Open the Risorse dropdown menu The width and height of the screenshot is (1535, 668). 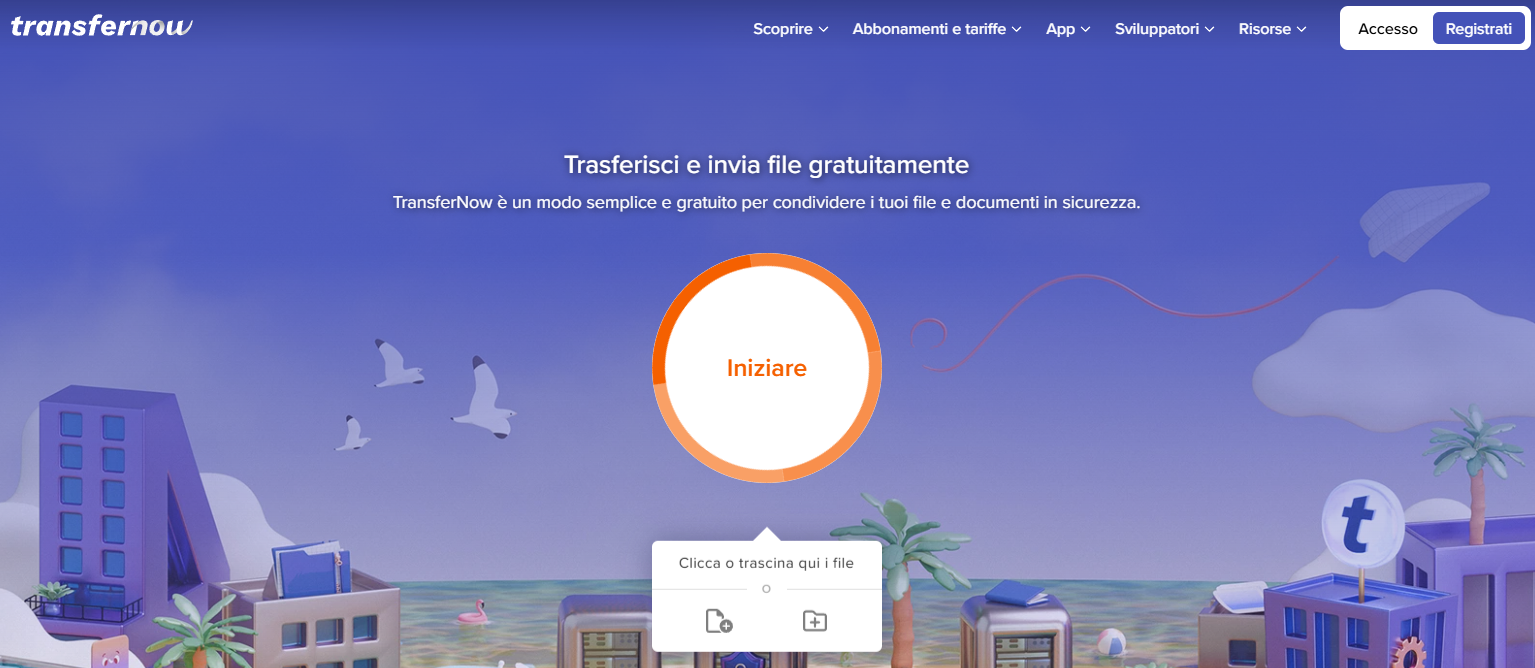pyautogui.click(x=1273, y=29)
